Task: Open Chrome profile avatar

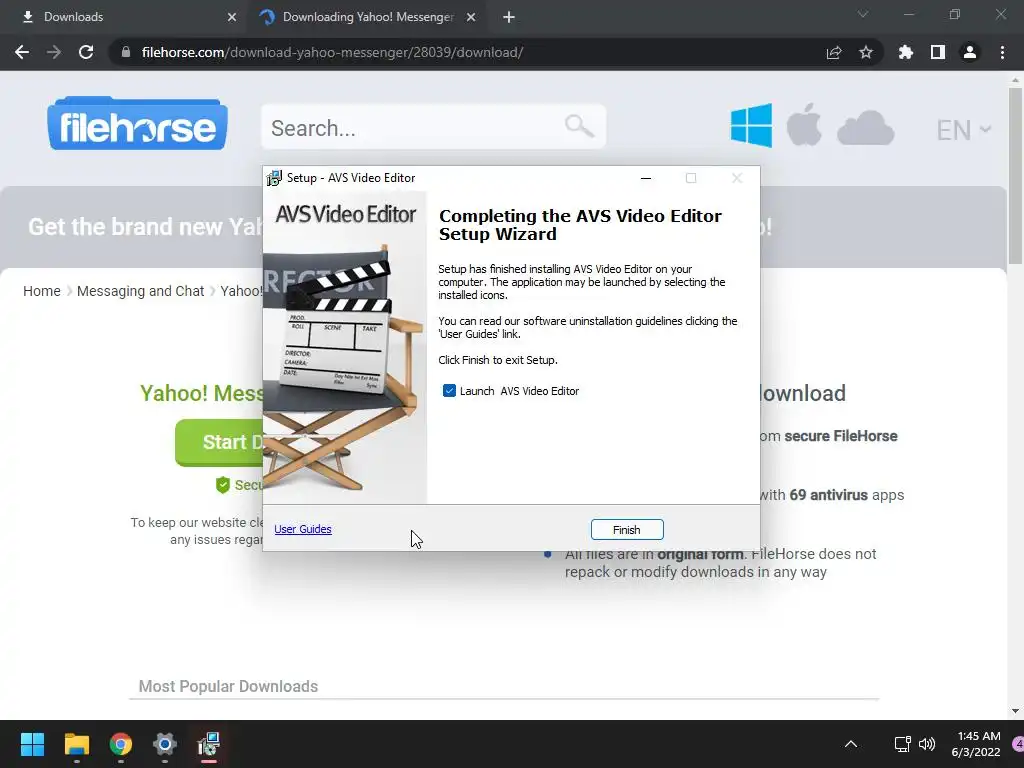Action: 970,52
